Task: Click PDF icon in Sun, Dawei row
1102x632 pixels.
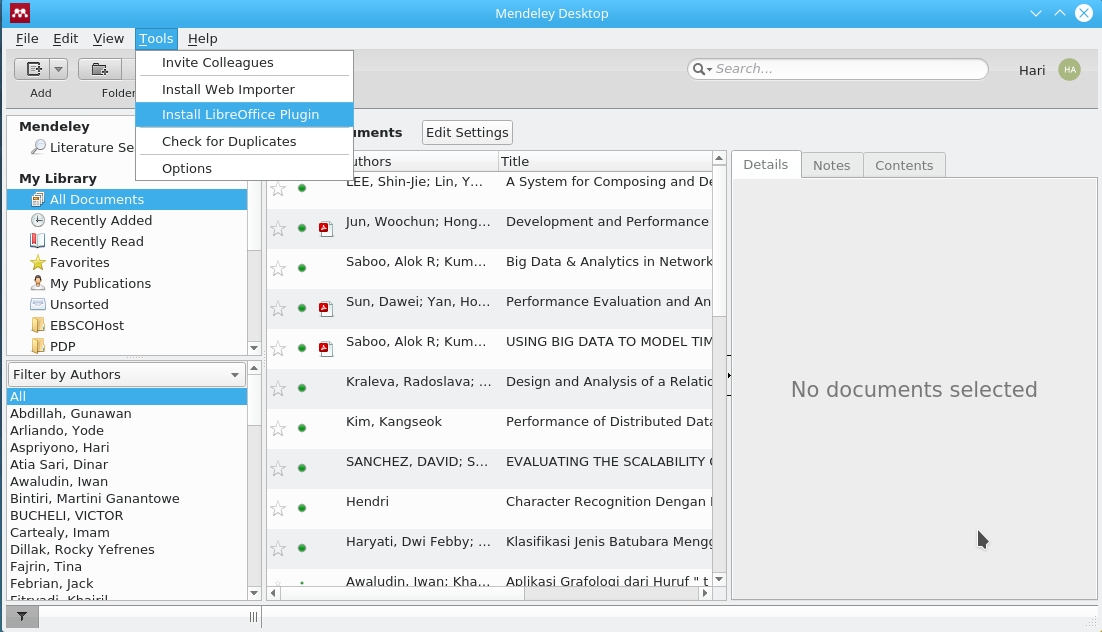Action: 325,309
